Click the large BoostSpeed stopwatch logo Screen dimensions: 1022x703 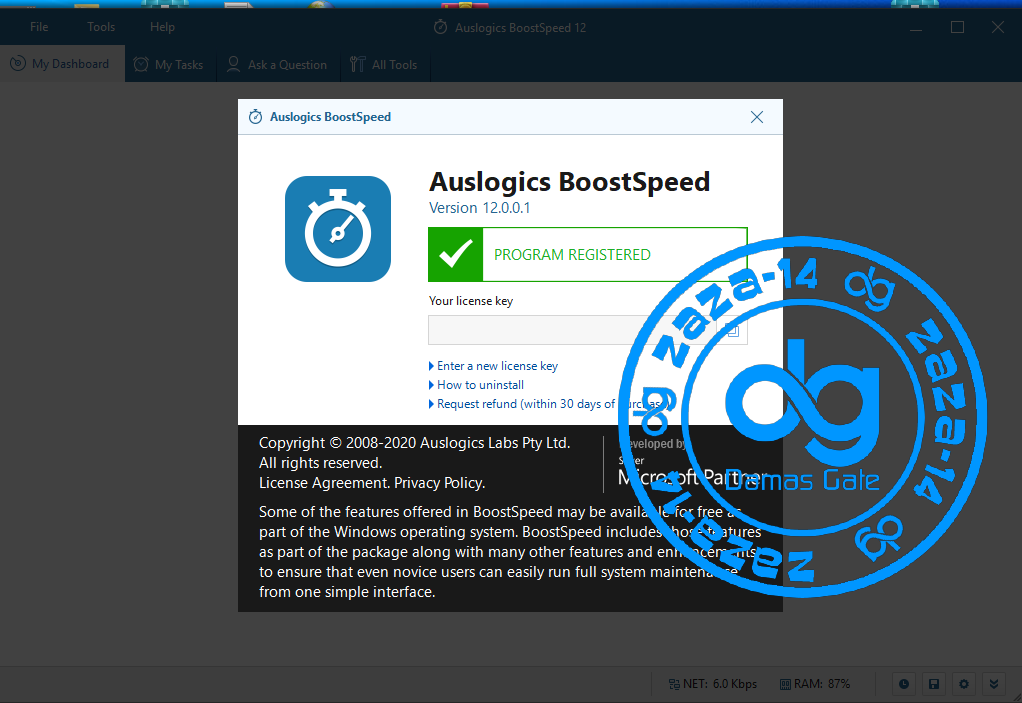338,229
